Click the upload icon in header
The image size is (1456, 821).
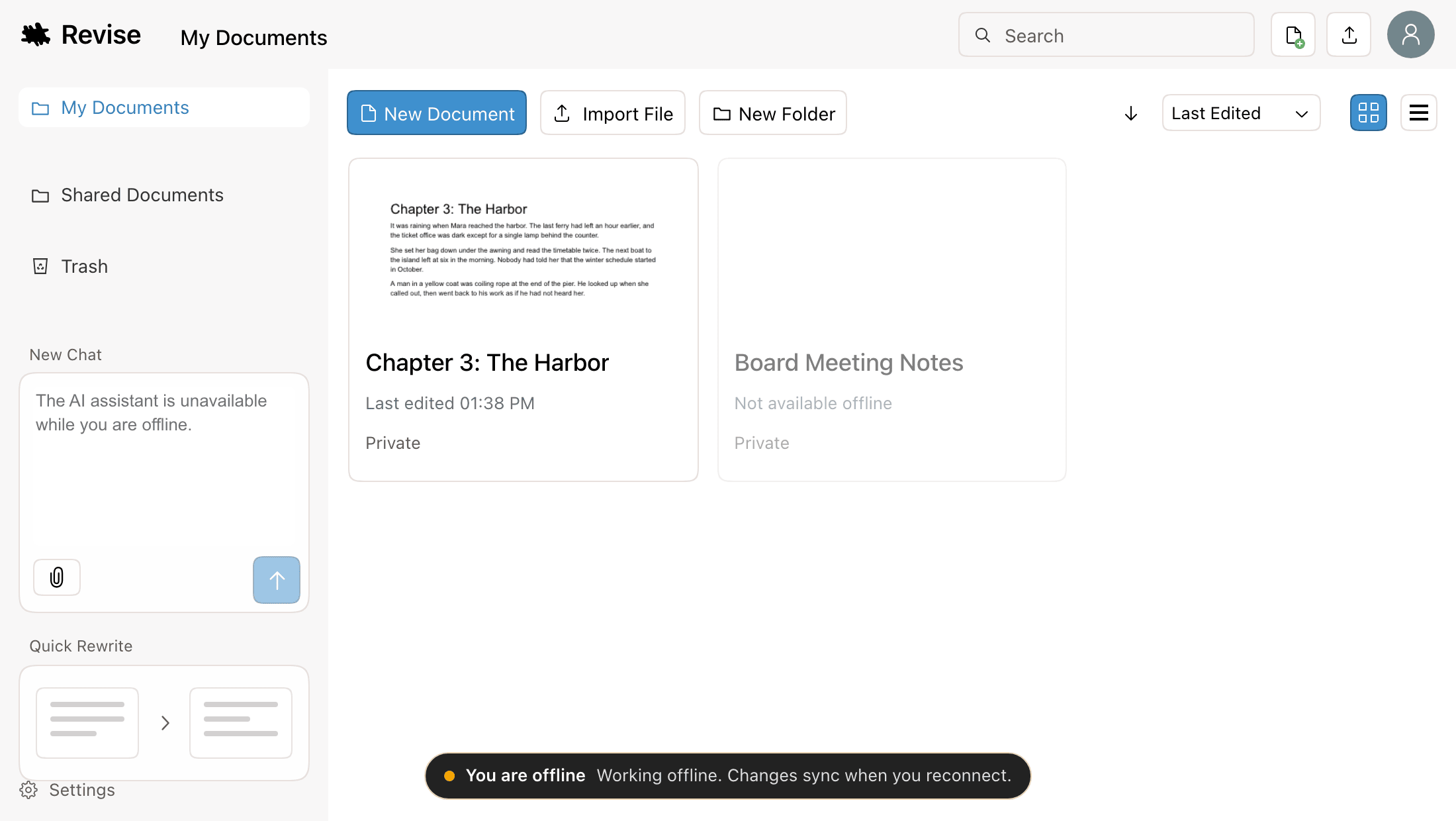[x=1349, y=35]
